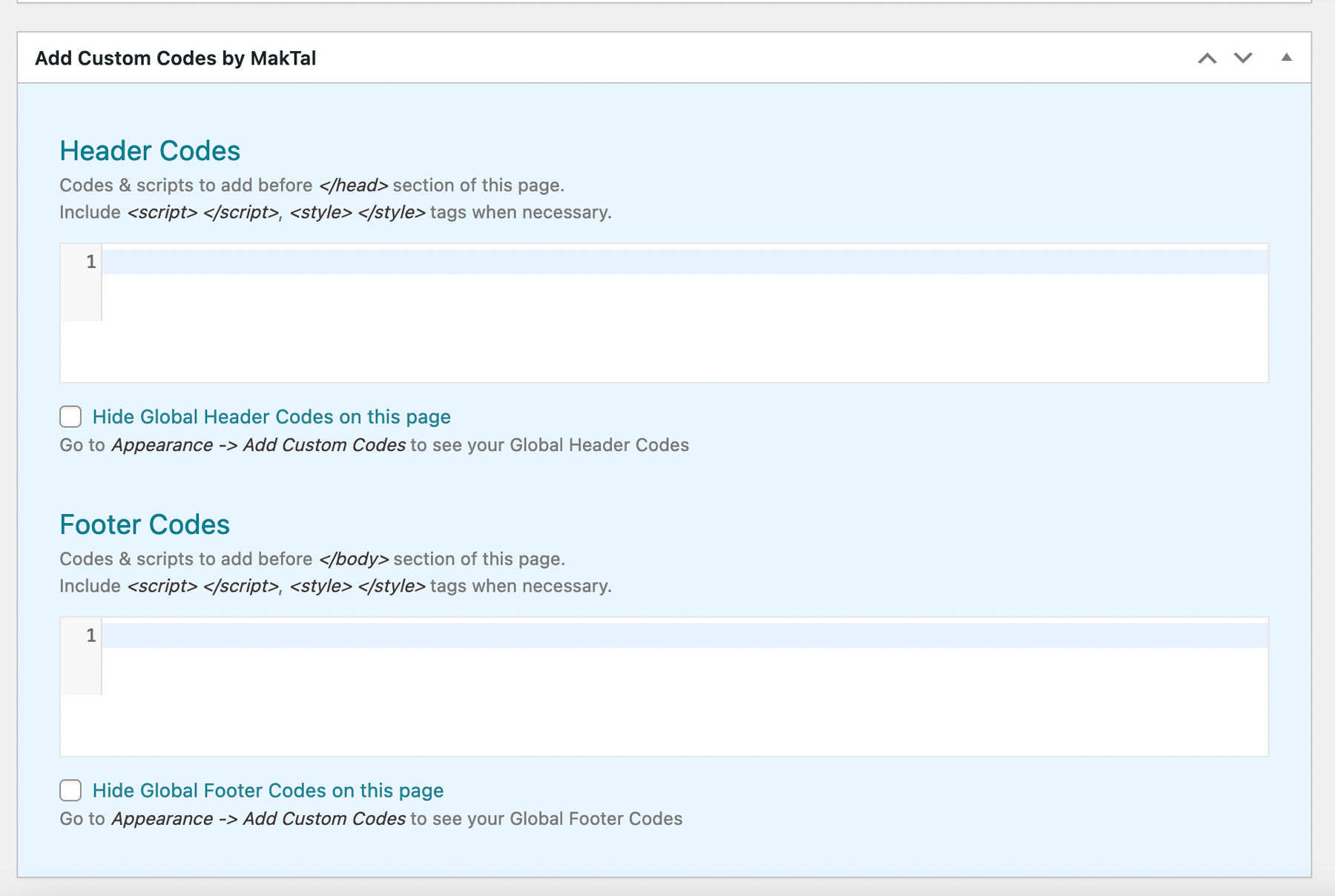Focus the Footer Codes editor
1335x896 pixels.
coord(665,687)
